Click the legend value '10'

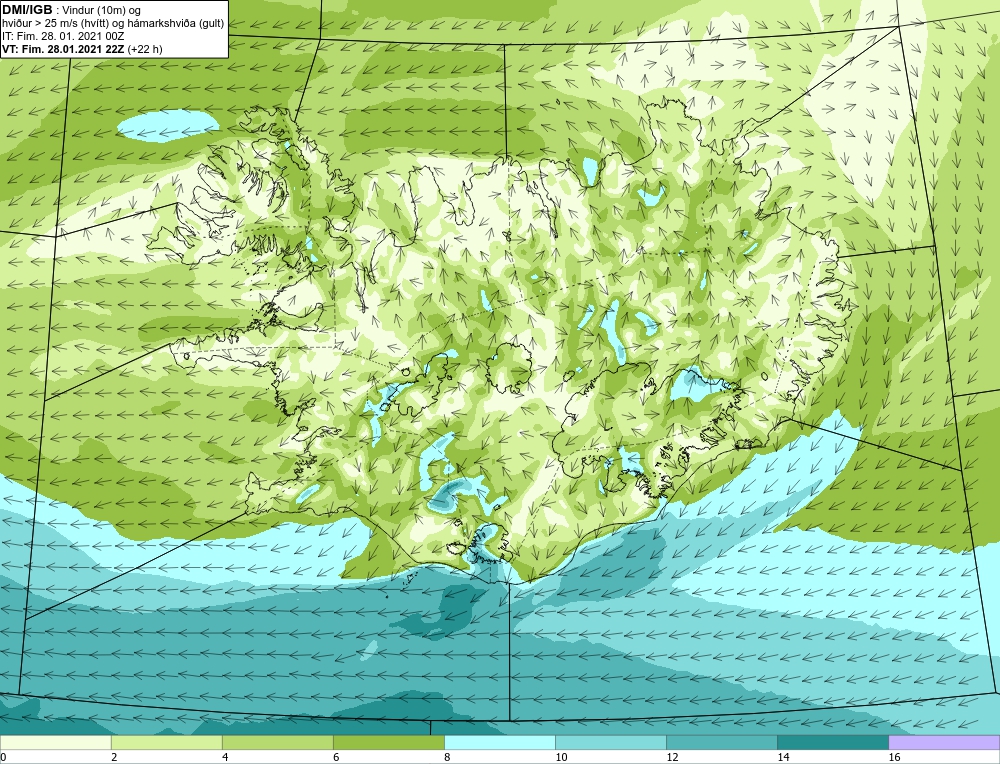coord(561,757)
